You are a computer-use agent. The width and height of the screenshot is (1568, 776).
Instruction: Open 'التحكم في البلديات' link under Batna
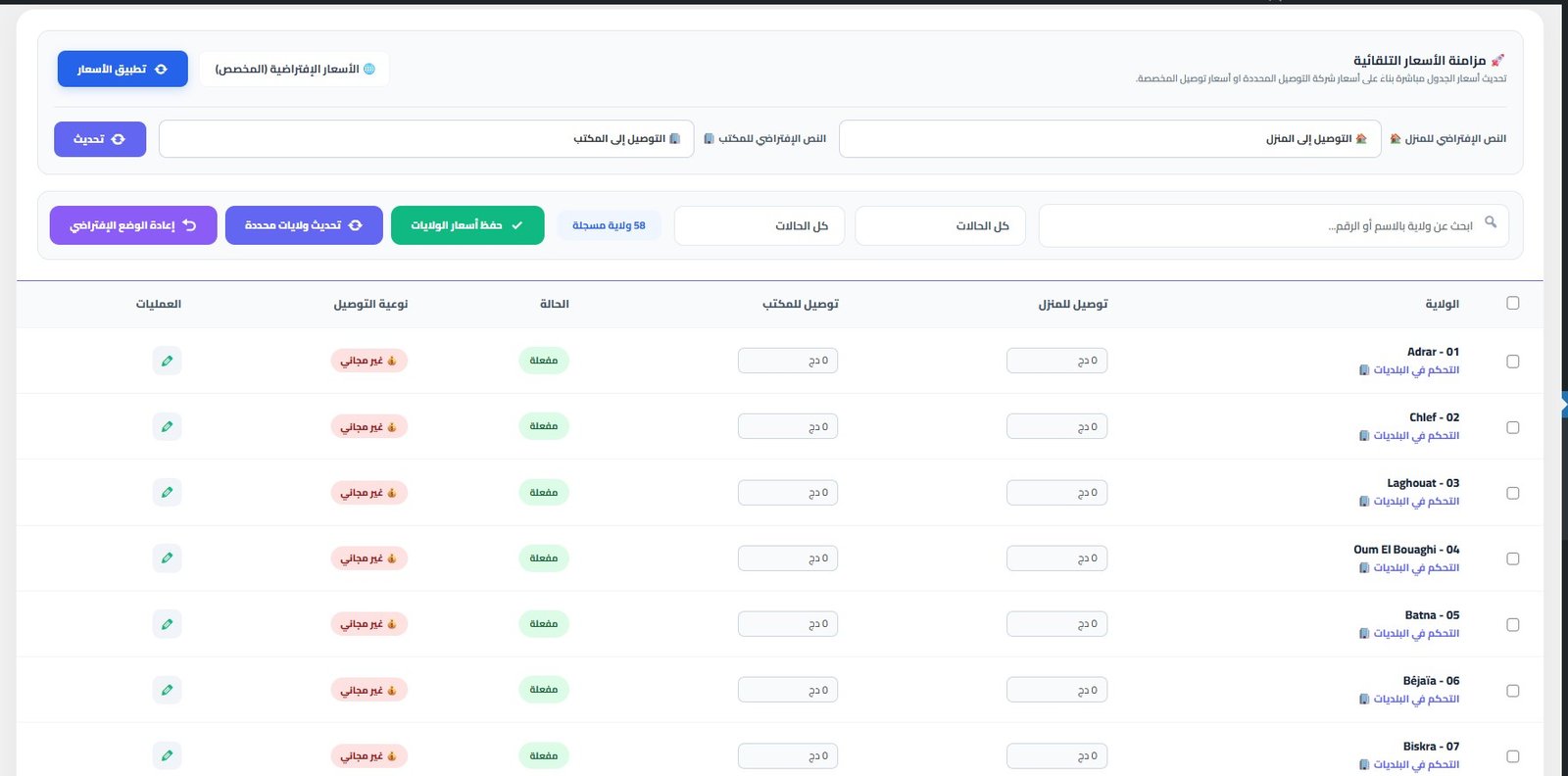click(1415, 633)
